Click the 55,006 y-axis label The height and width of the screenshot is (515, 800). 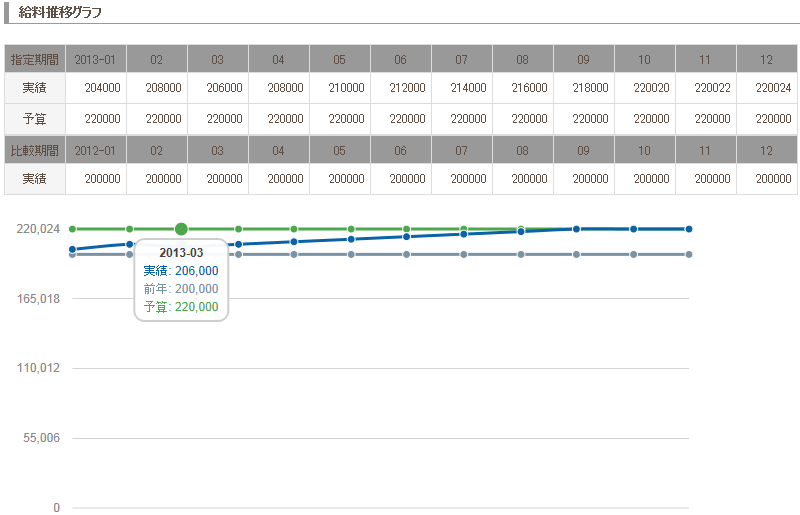[x=42, y=438]
